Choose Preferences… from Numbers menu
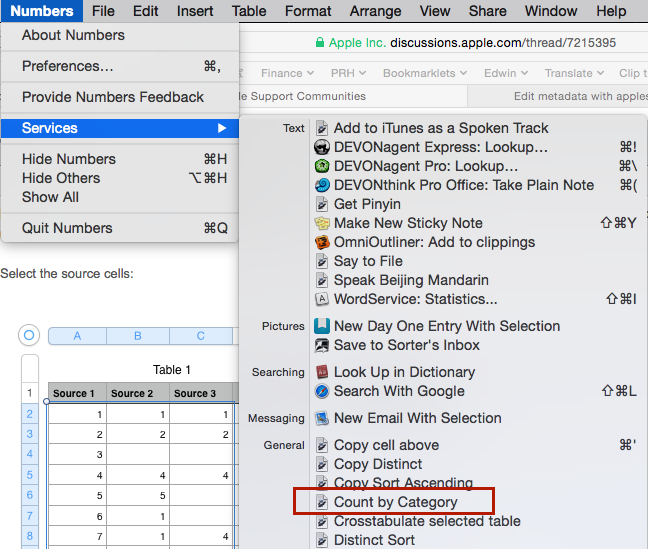The image size is (648, 549). (x=120, y=66)
